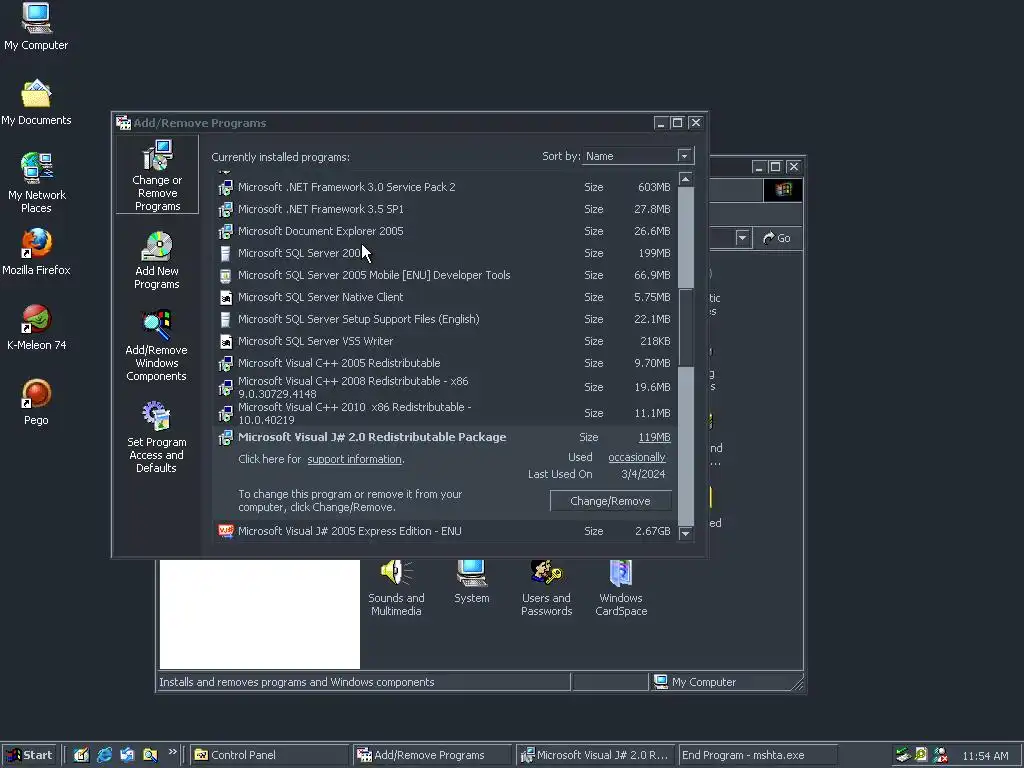Screen dimensions: 1024x768
Task: Click the Change/Remove button
Action: tap(610, 501)
